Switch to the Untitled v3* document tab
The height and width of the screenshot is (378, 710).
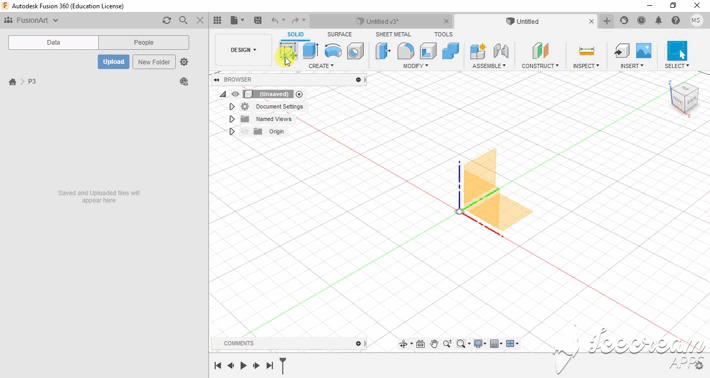coord(380,21)
